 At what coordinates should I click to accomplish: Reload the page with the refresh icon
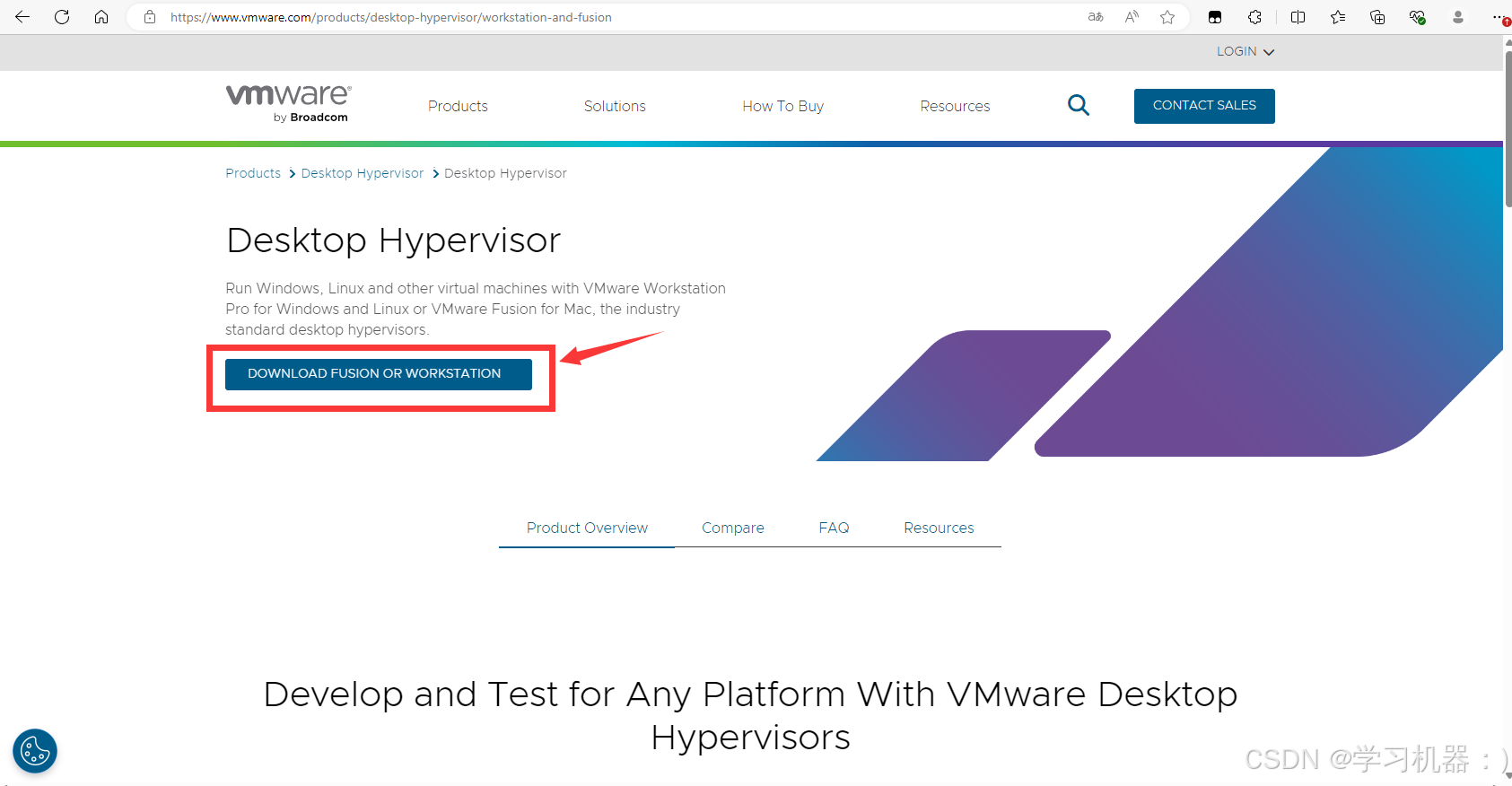point(62,17)
